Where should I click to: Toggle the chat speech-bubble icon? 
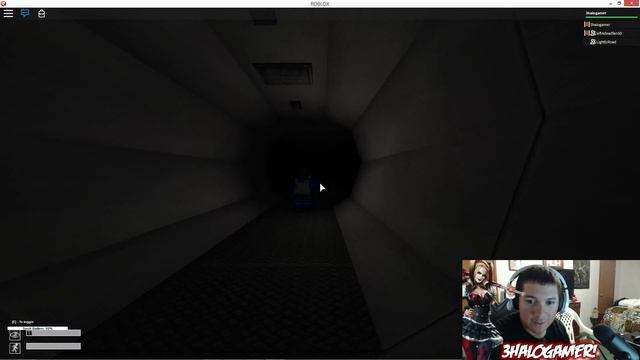point(25,13)
